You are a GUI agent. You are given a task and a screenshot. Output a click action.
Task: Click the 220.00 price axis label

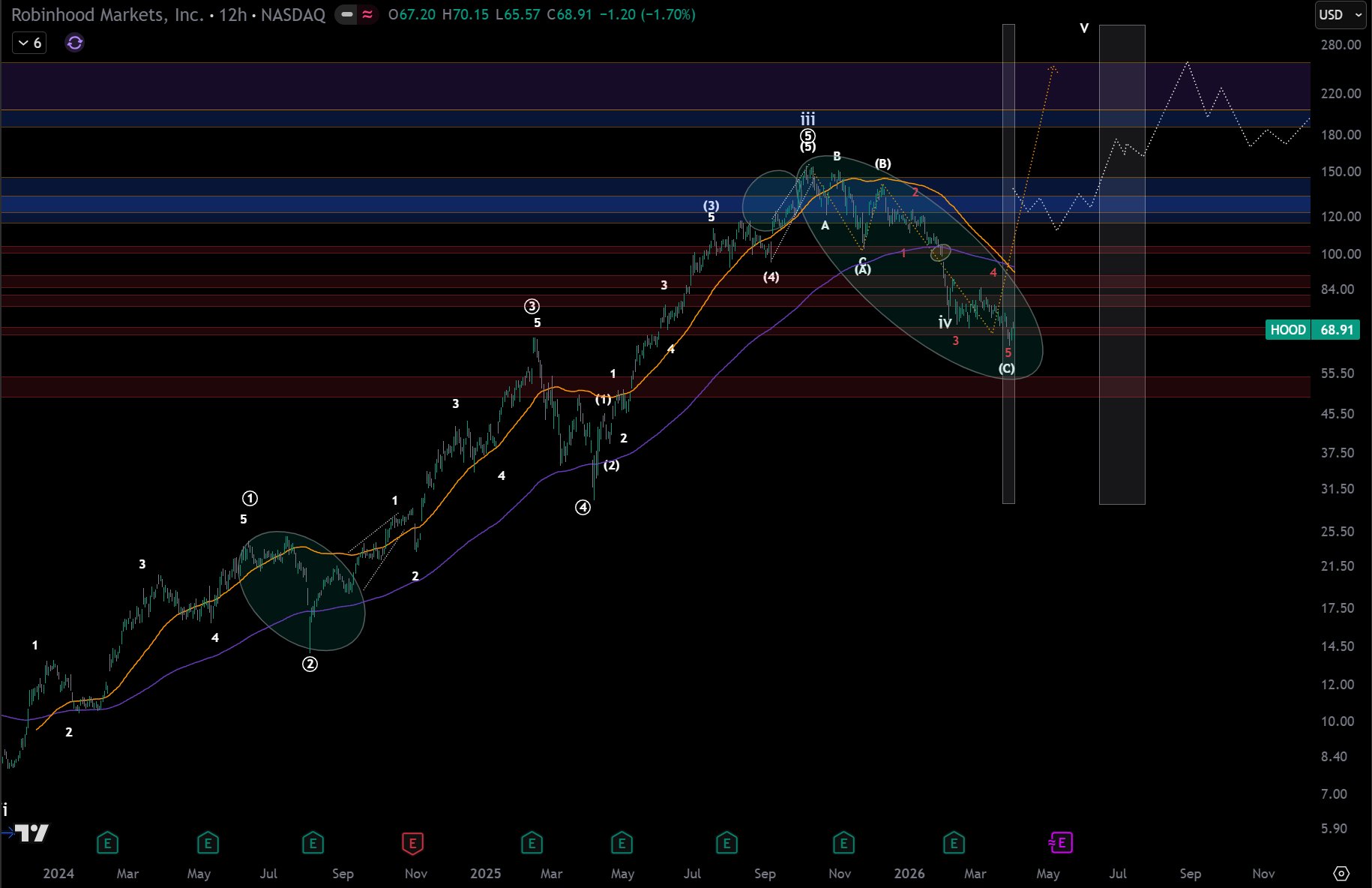(x=1341, y=94)
